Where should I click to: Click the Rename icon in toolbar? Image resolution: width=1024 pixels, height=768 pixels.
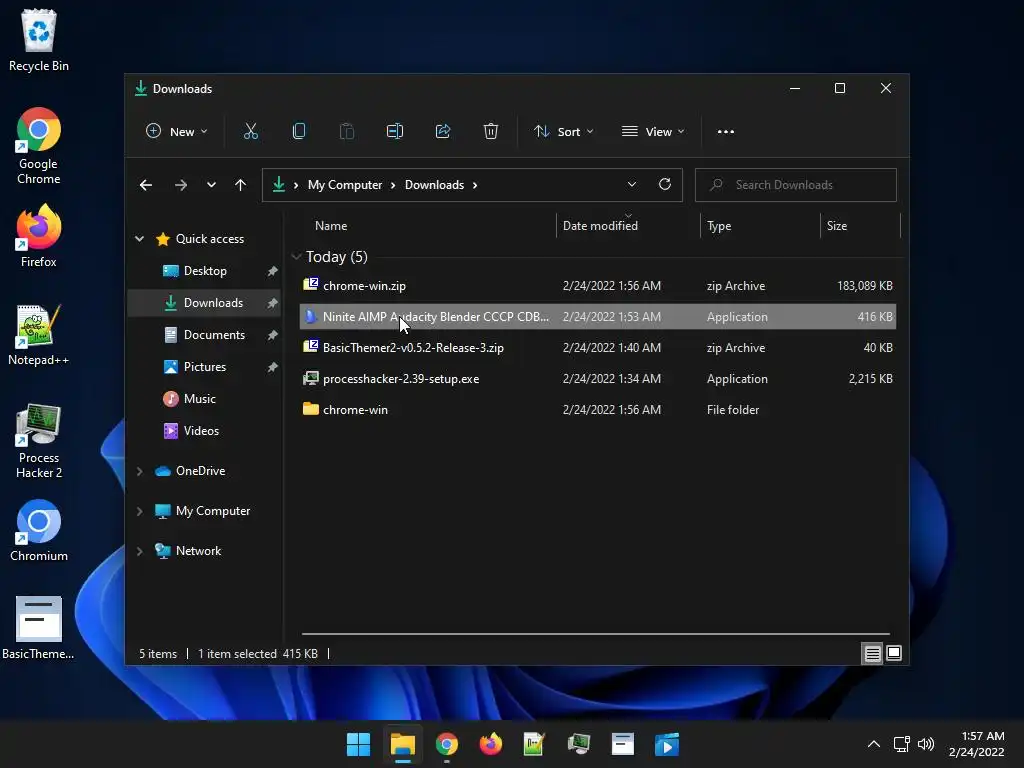394,131
